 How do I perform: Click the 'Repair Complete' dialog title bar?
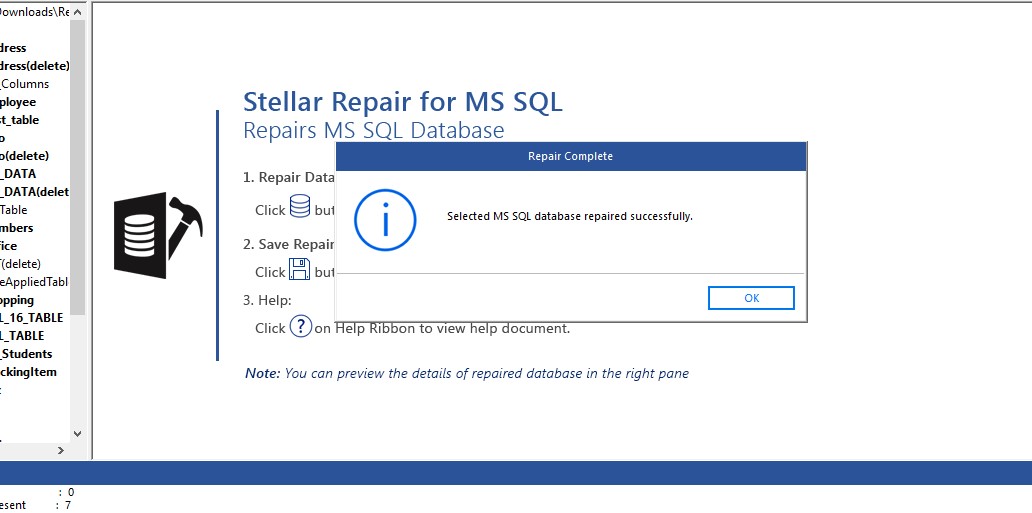click(571, 156)
